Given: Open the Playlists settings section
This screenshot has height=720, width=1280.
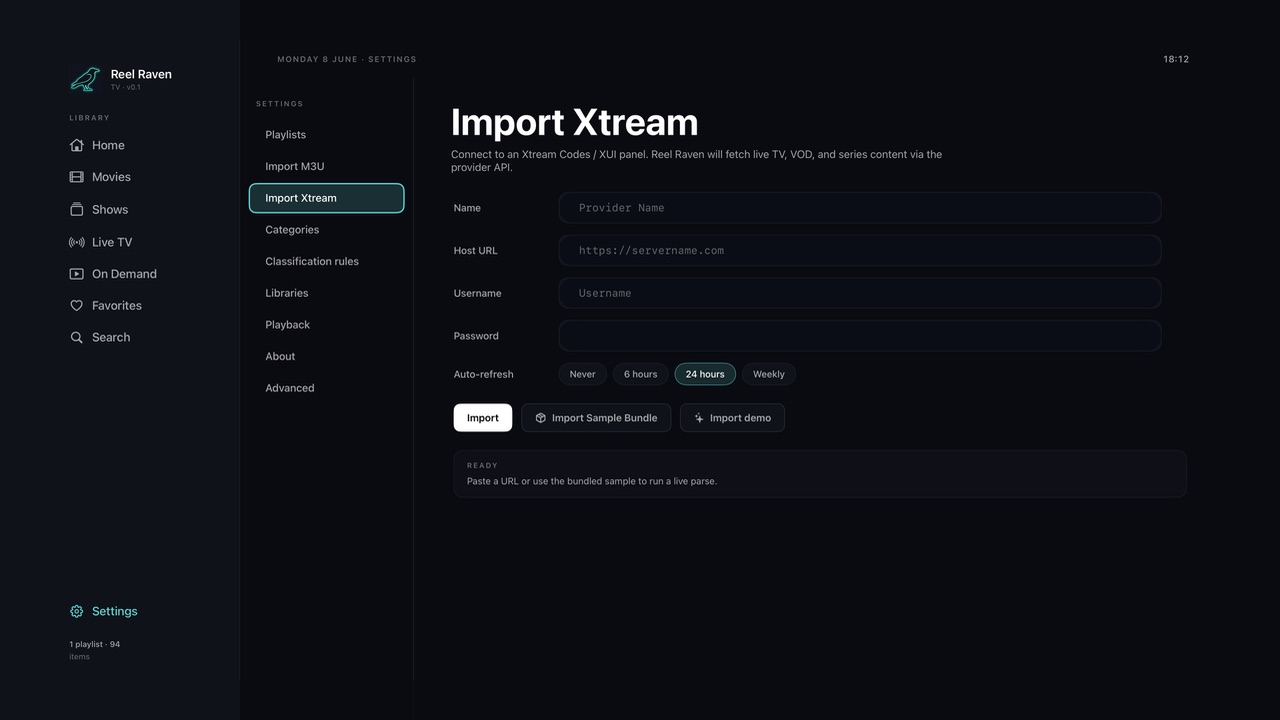Looking at the screenshot, I should coord(326,135).
